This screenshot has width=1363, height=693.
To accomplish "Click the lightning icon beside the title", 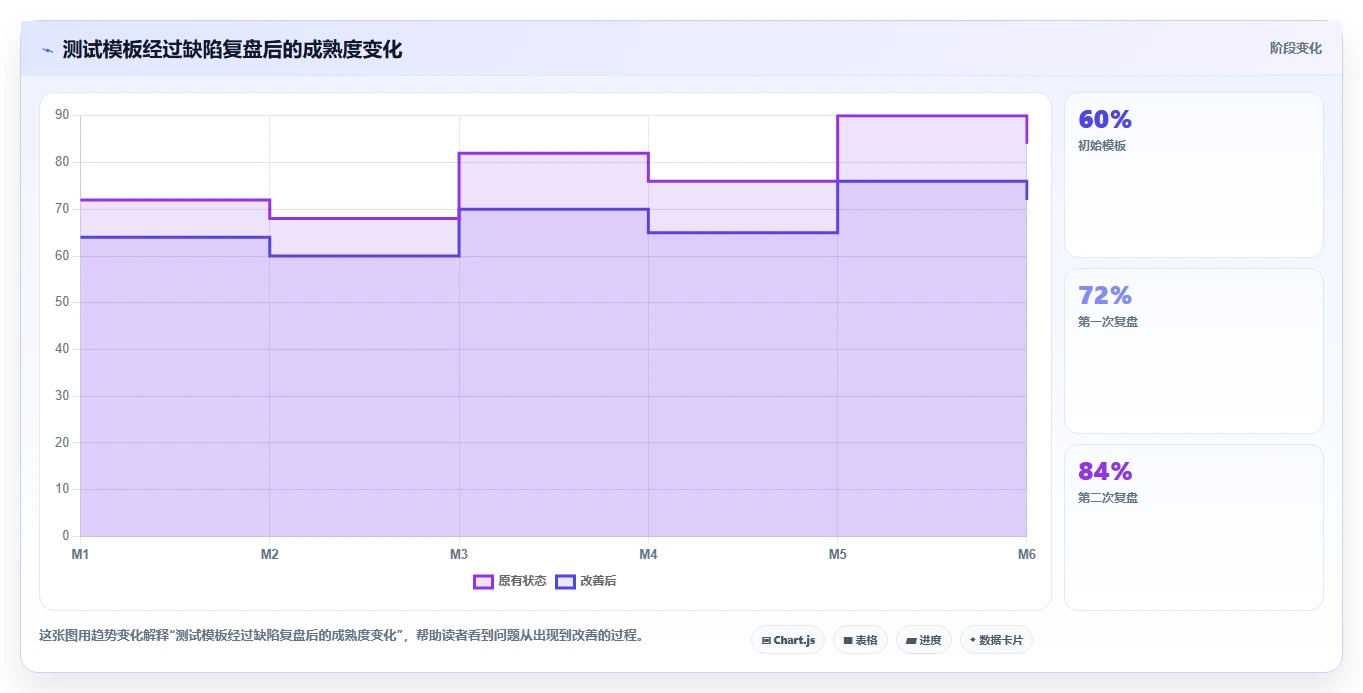I will [x=47, y=50].
